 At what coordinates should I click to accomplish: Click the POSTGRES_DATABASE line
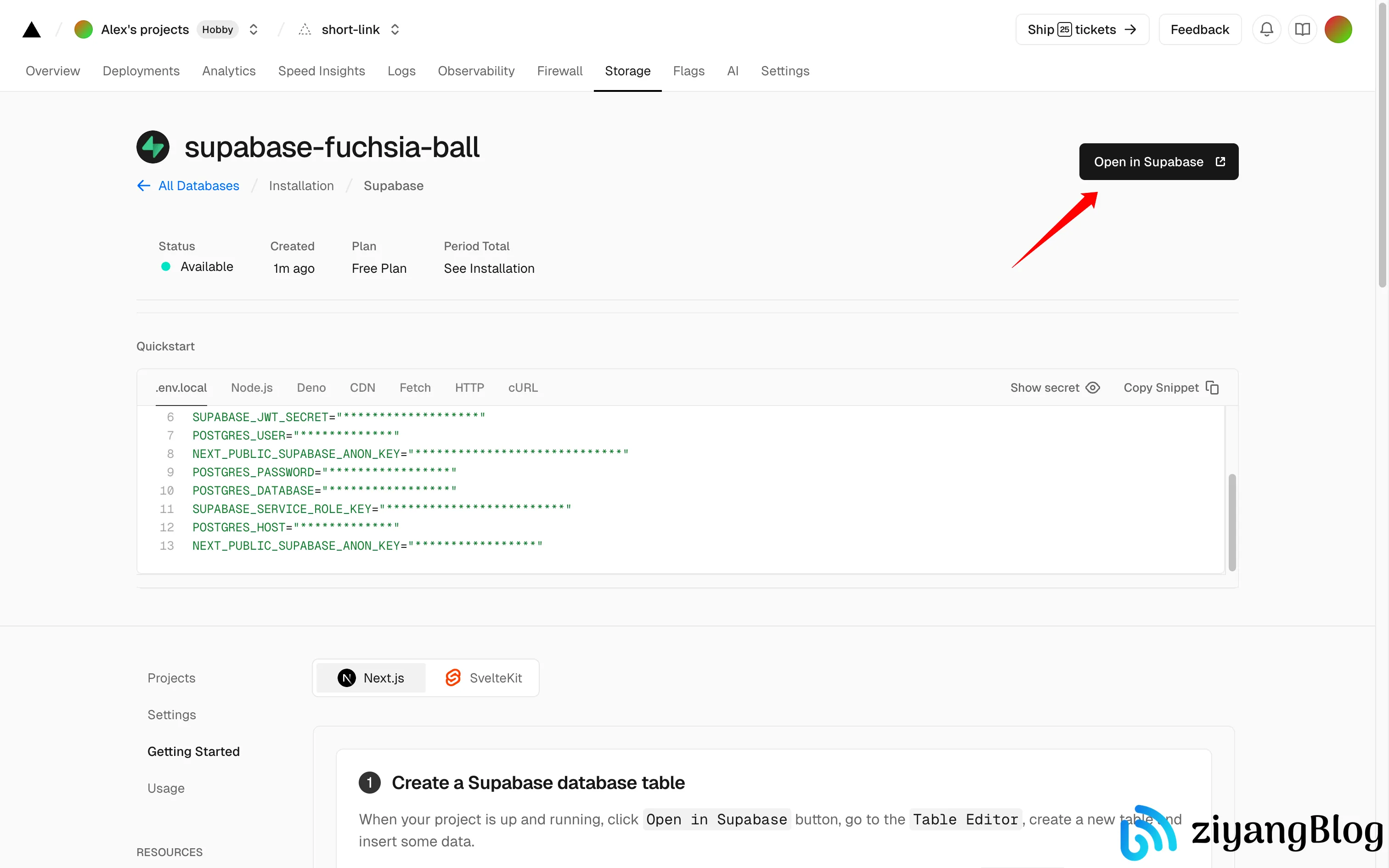coord(324,491)
